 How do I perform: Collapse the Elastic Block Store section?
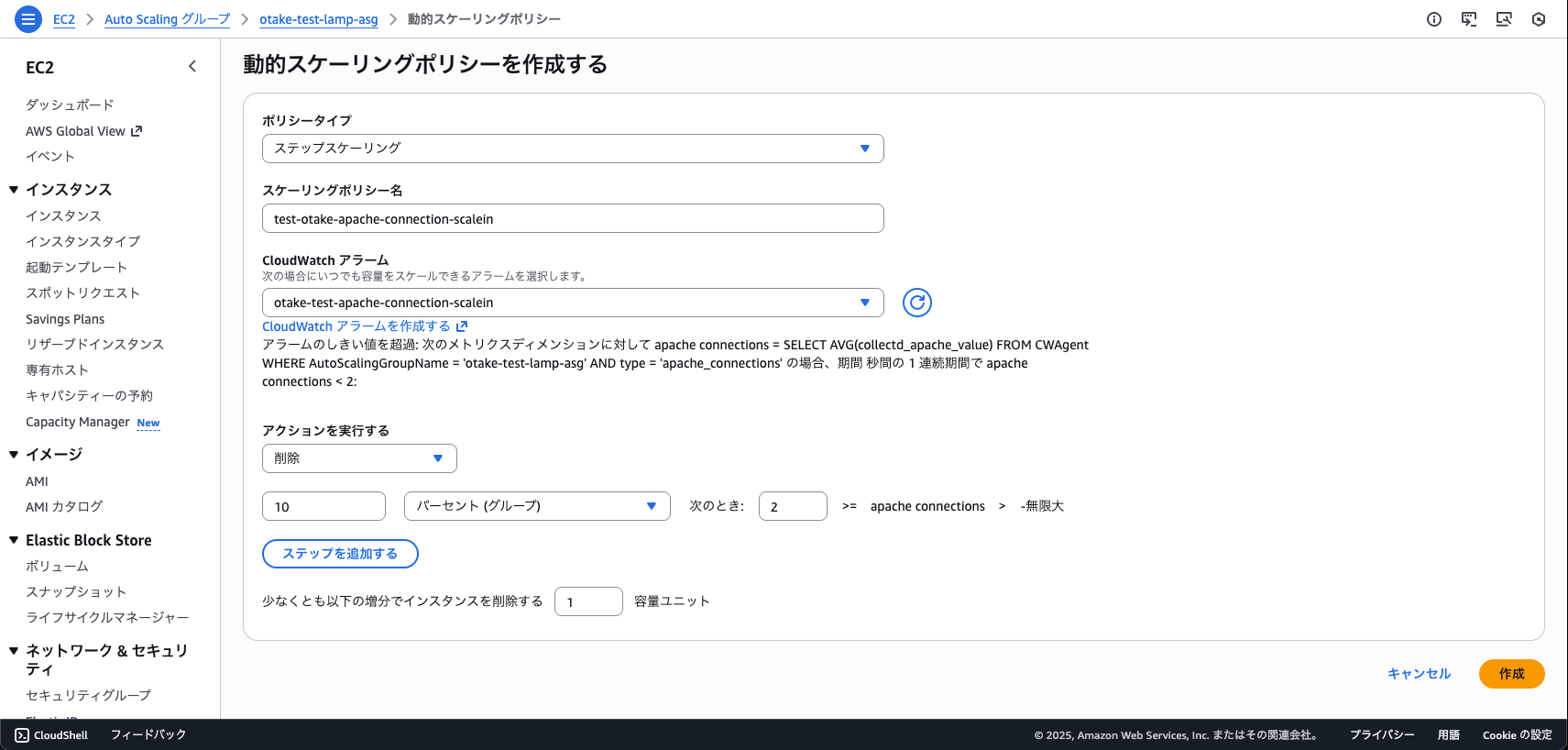pyautogui.click(x=14, y=540)
